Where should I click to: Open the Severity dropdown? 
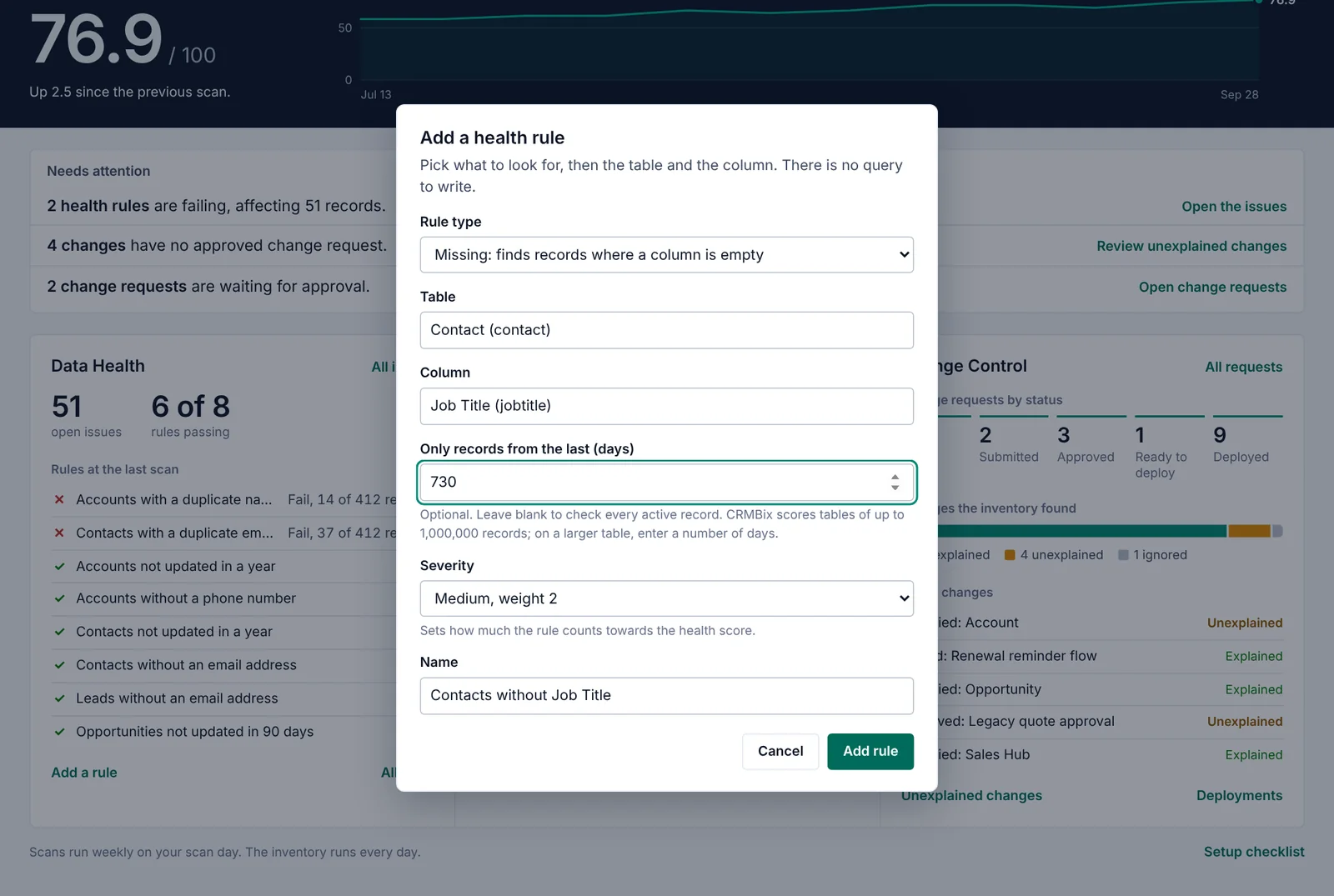667,598
